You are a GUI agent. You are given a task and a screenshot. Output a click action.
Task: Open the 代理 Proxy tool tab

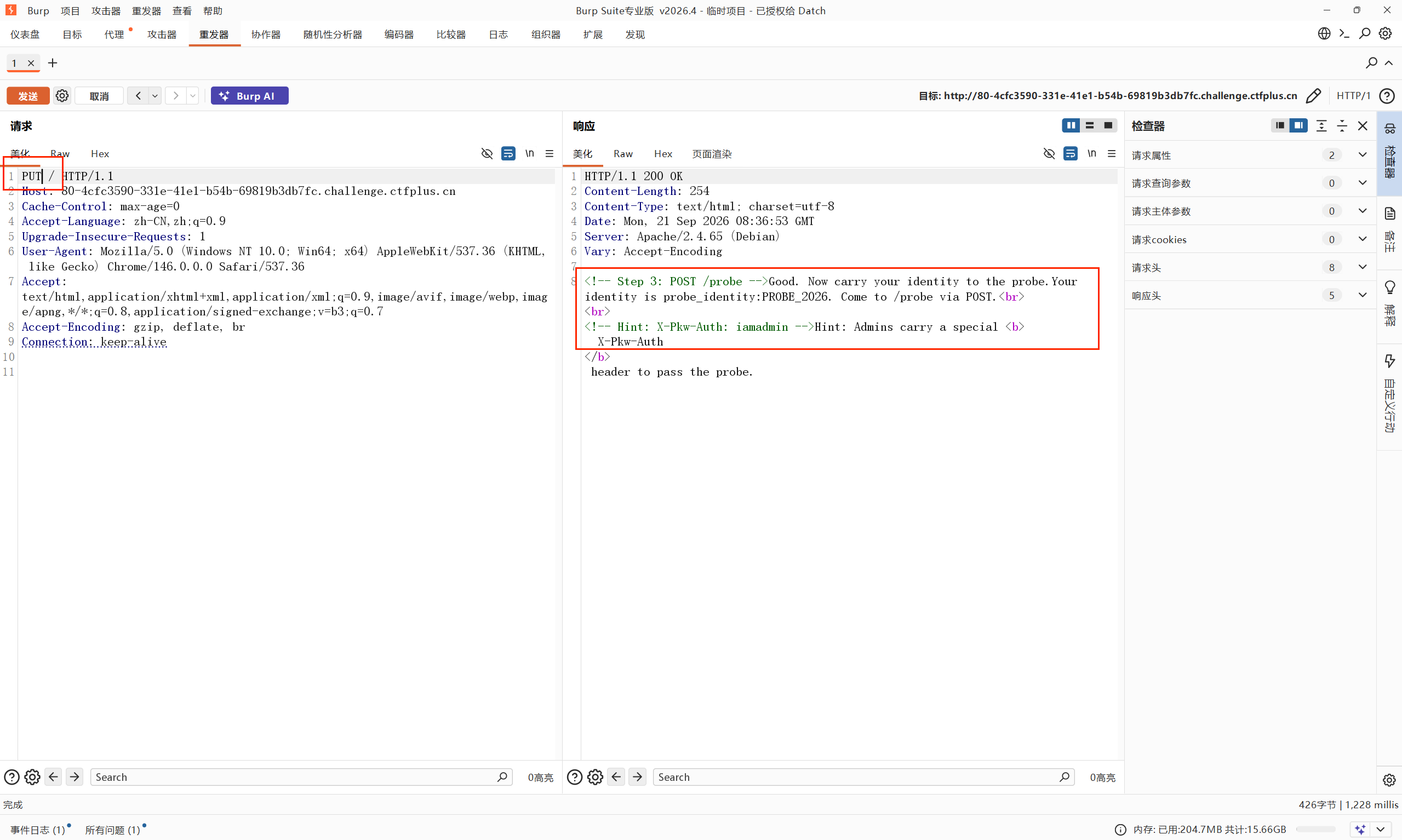(114, 34)
